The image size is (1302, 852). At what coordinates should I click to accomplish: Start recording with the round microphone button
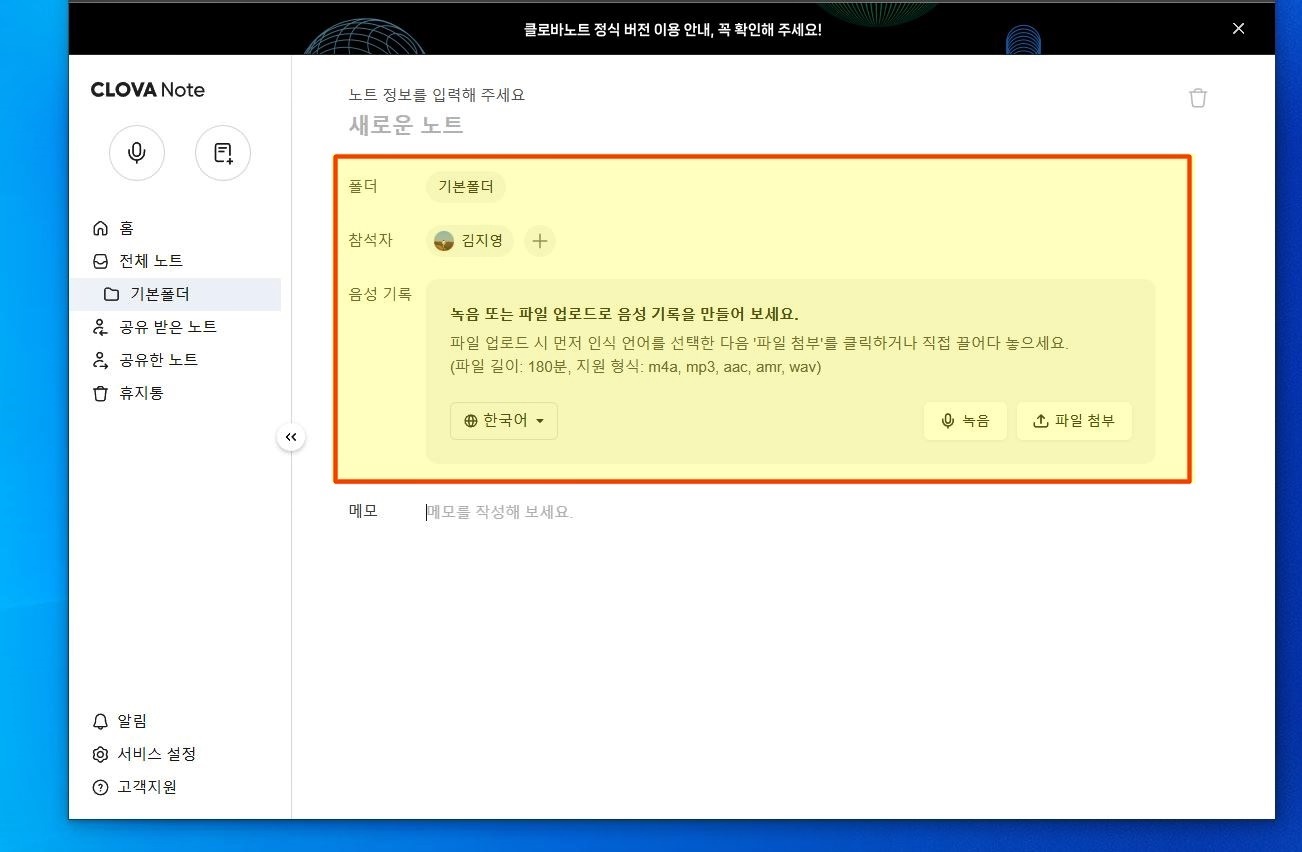pyautogui.click(x=137, y=153)
